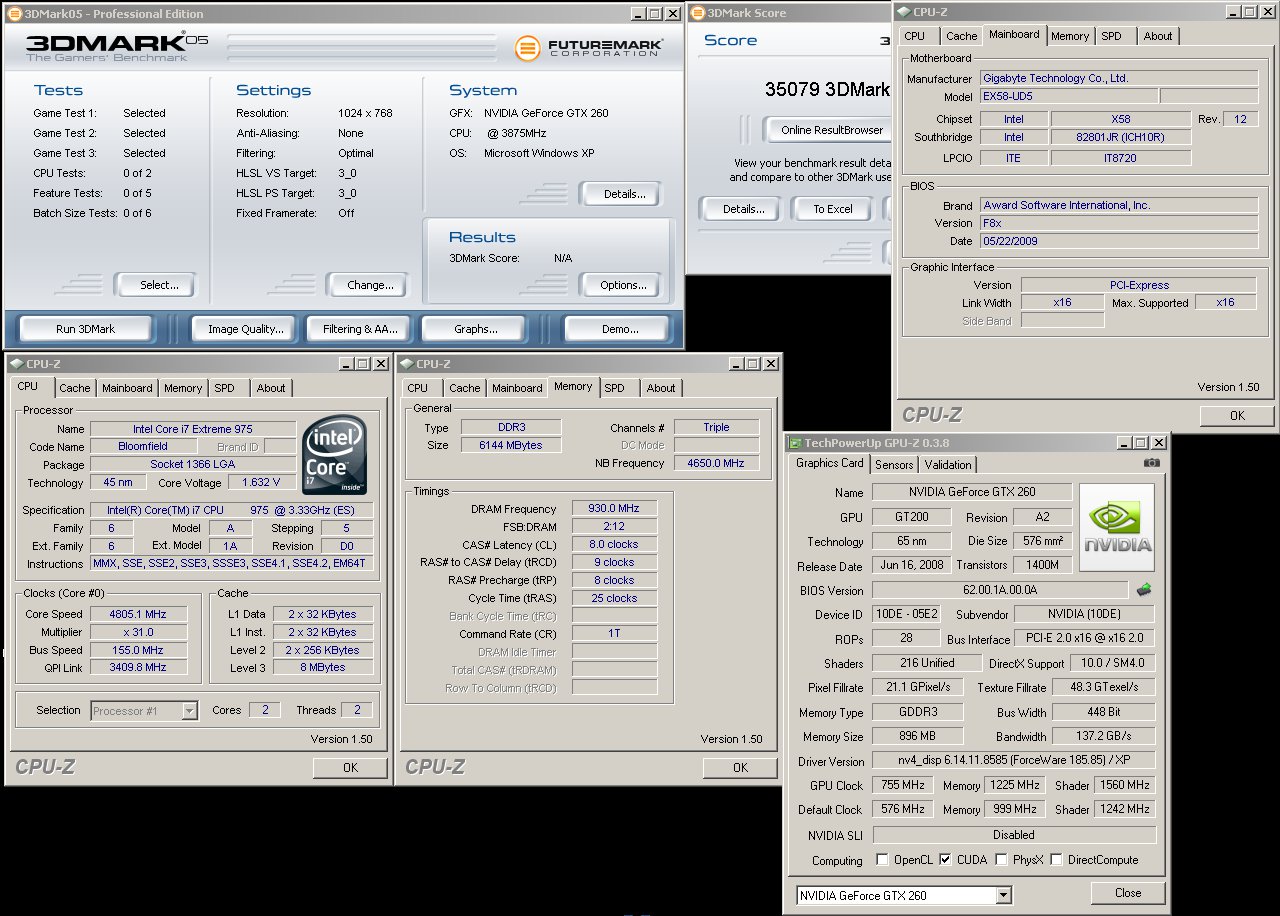
Task: Click Futuremark Corporation logo
Action: [587, 47]
